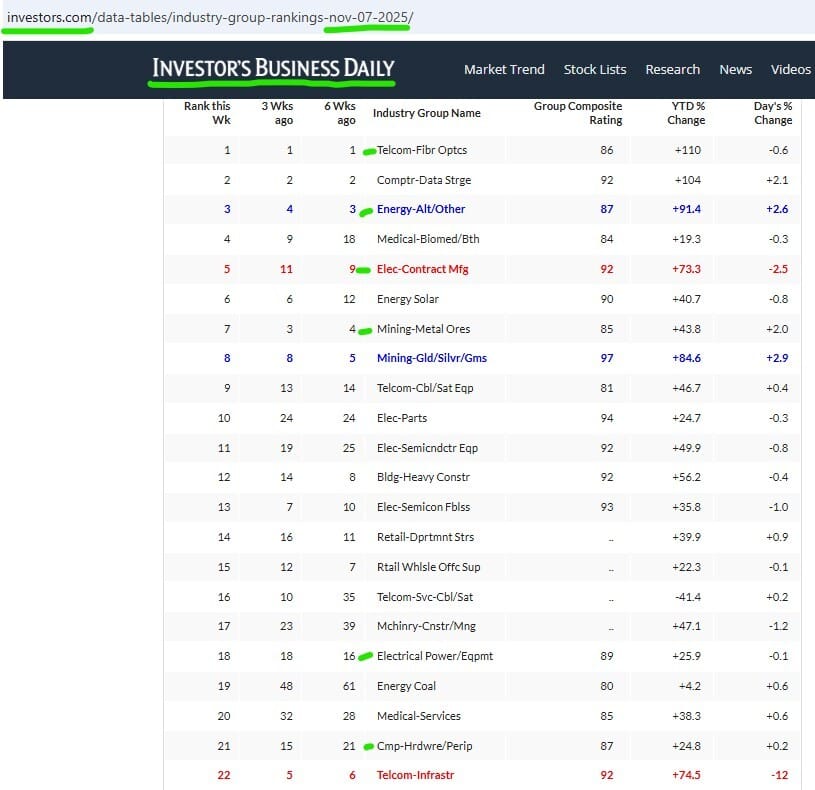Click the +91.4 YTD value
The image size is (815, 790).
686,209
